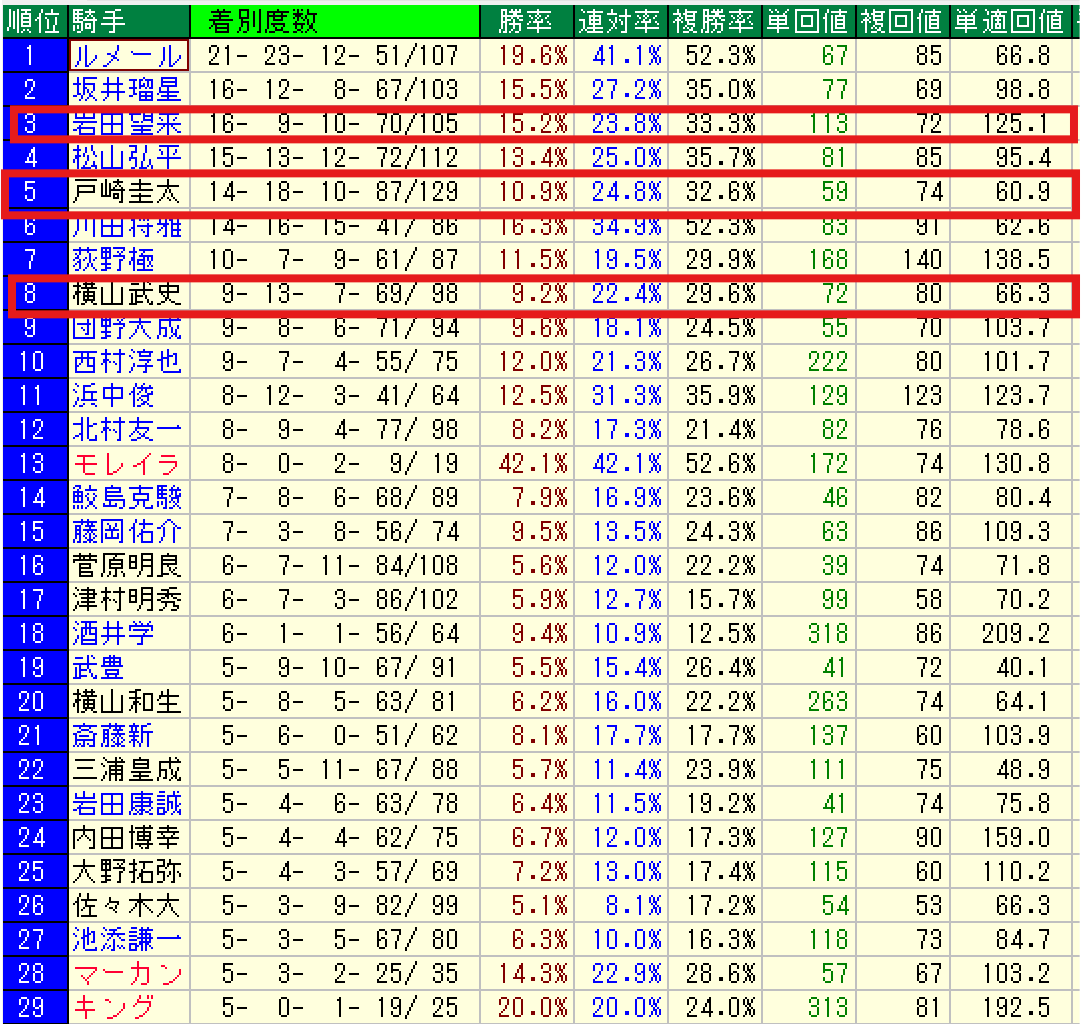This screenshot has height=1024, width=1081.
Task: Open the 酒井学 jockey link
Action: pos(113,633)
